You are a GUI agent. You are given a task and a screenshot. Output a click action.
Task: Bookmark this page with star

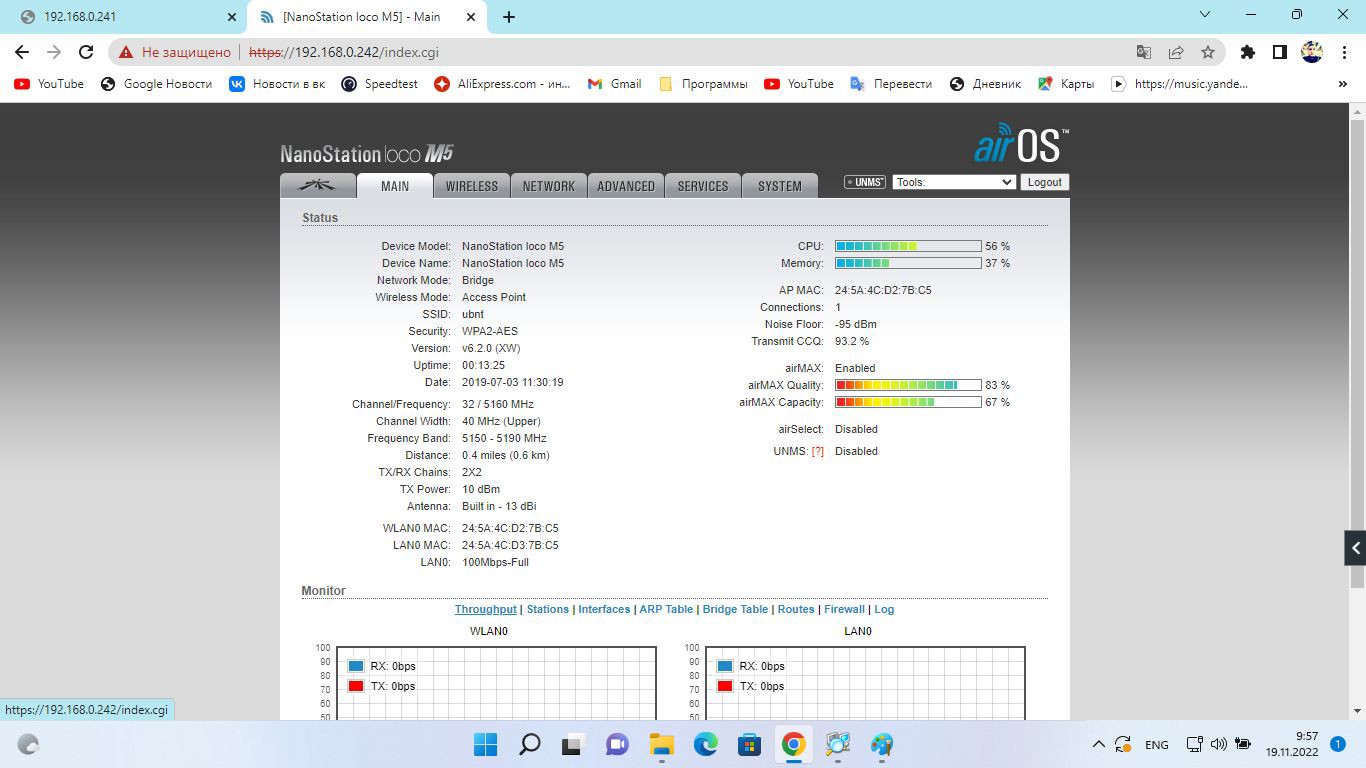[x=1208, y=52]
